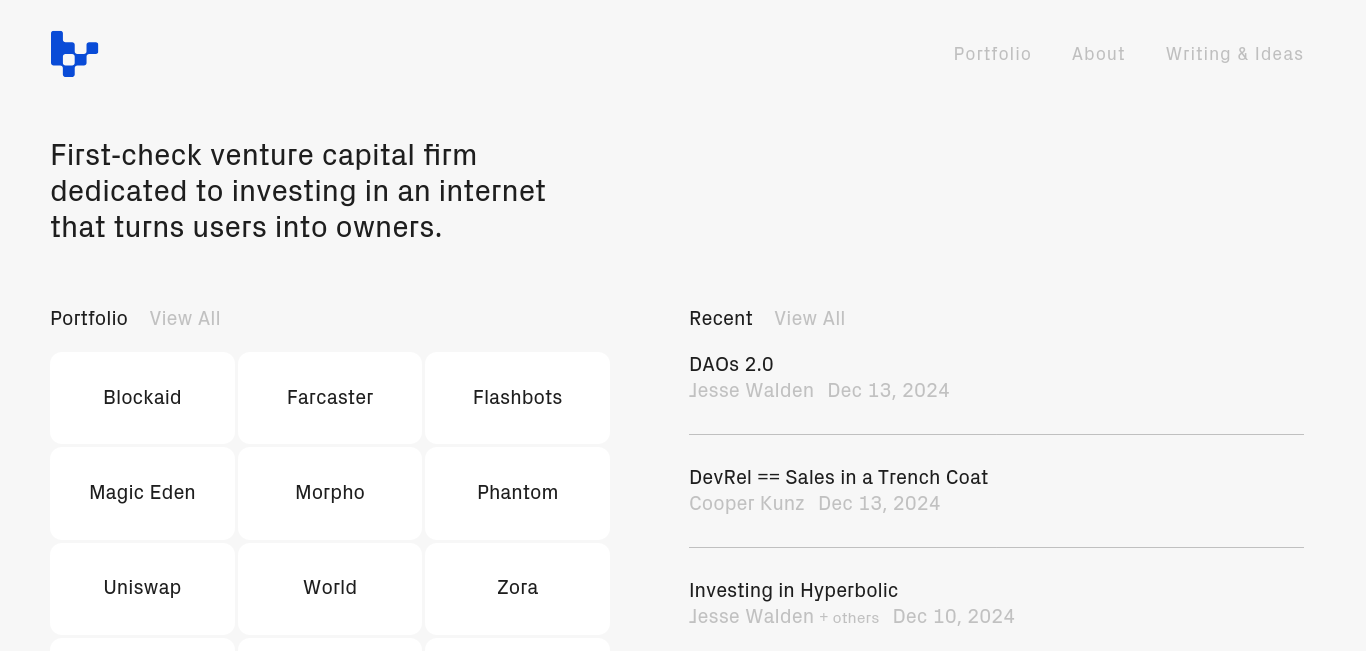Click the World portfolio card
This screenshot has width=1366, height=651.
coord(330,588)
